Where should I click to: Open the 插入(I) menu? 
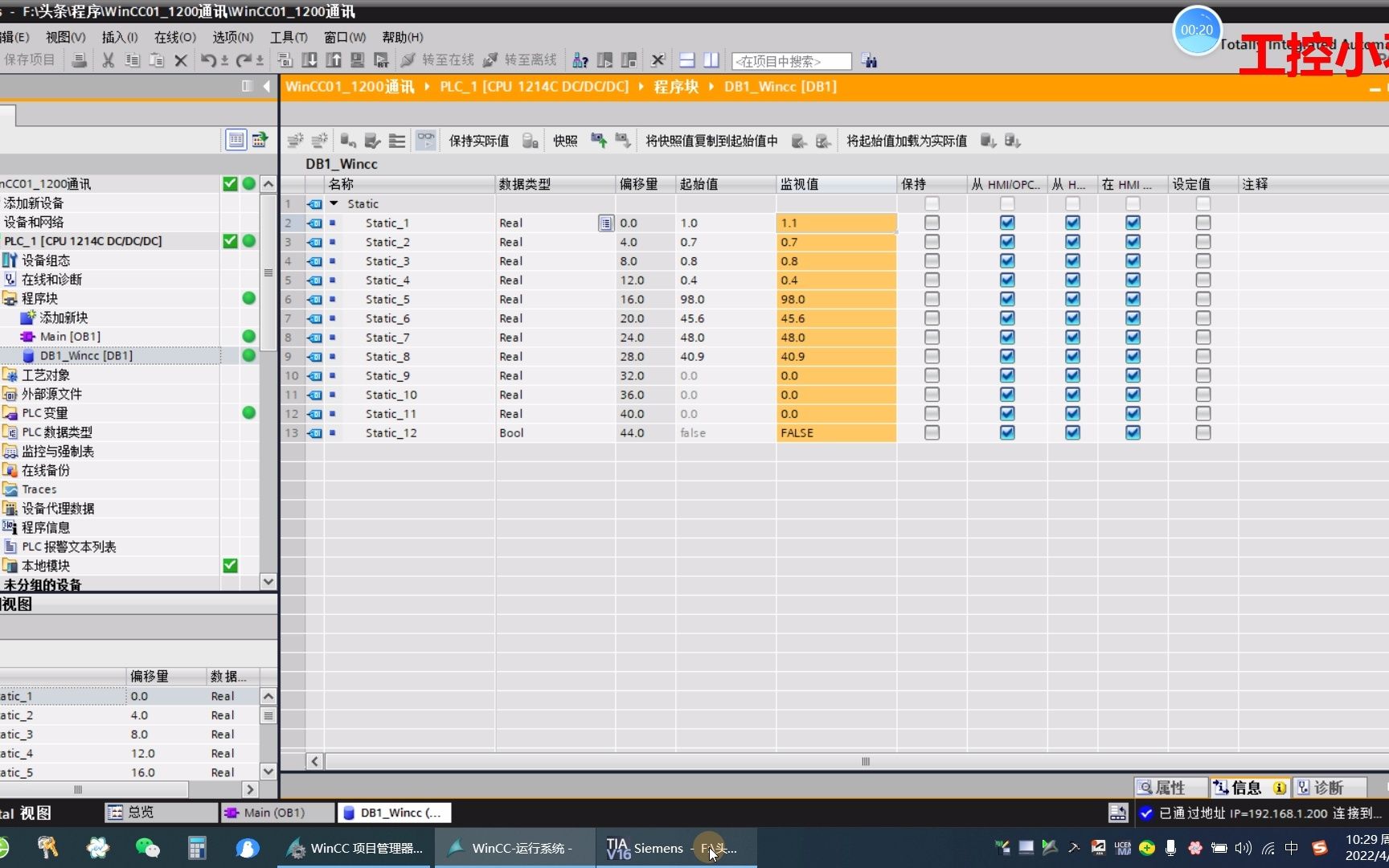120,37
